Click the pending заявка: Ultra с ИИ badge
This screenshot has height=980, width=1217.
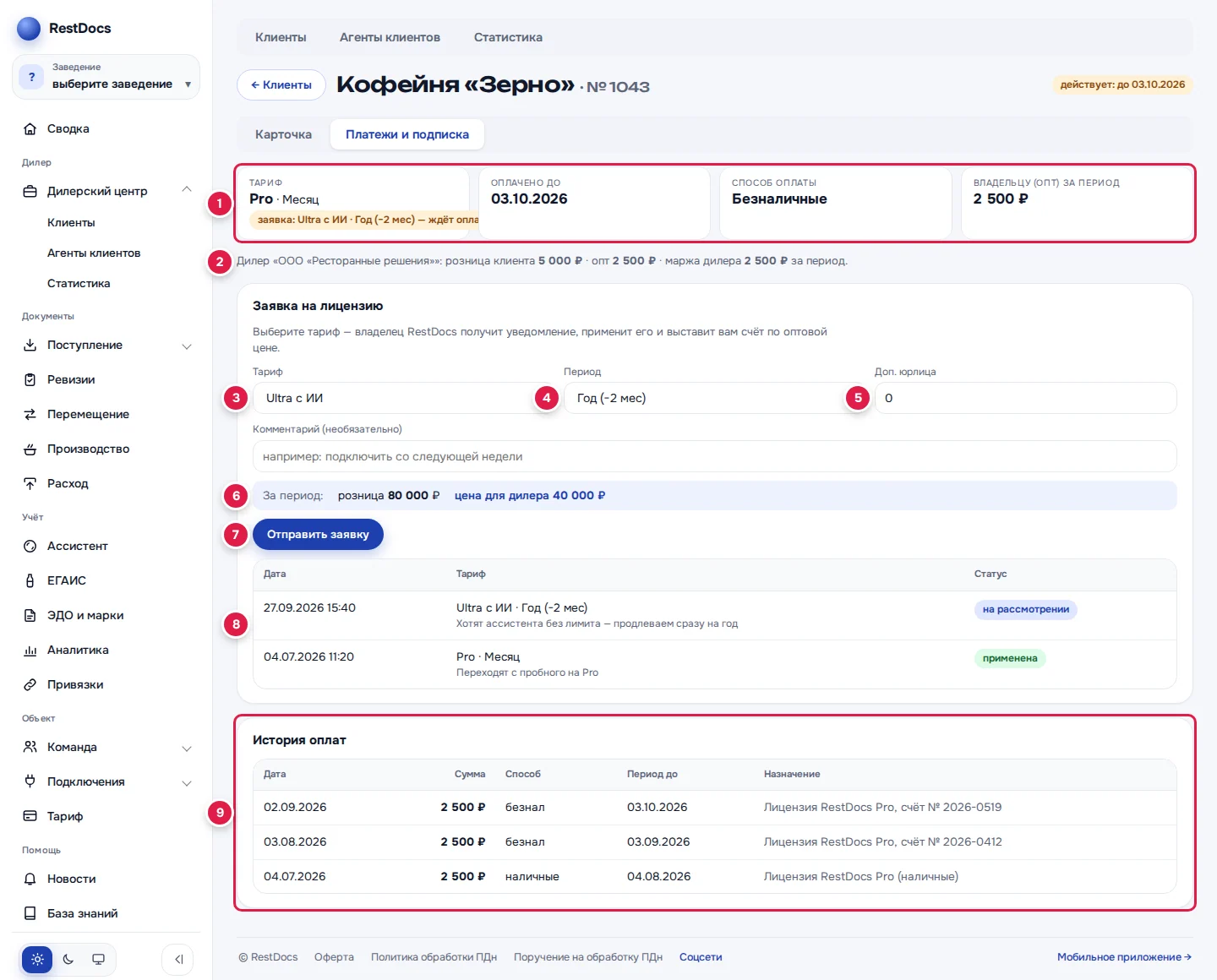click(x=364, y=220)
